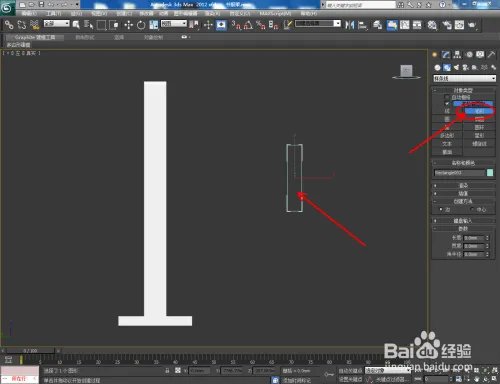Open the Material Editor

432,25
